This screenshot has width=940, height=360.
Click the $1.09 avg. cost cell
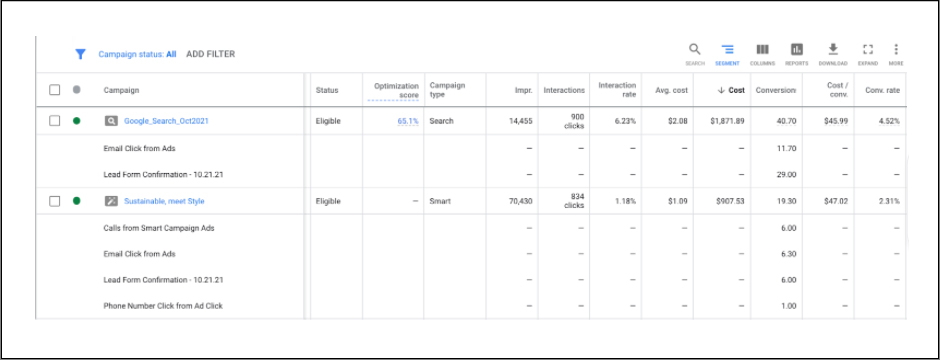(x=678, y=201)
